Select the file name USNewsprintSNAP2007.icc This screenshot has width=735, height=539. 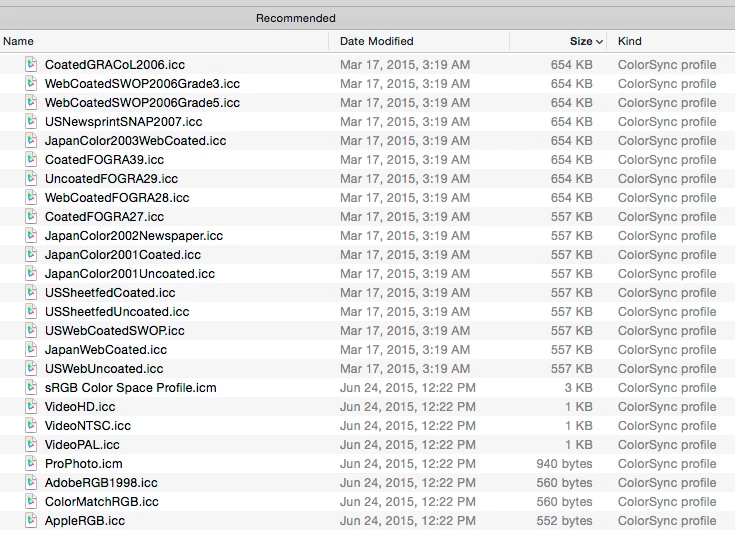pyautogui.click(x=124, y=121)
